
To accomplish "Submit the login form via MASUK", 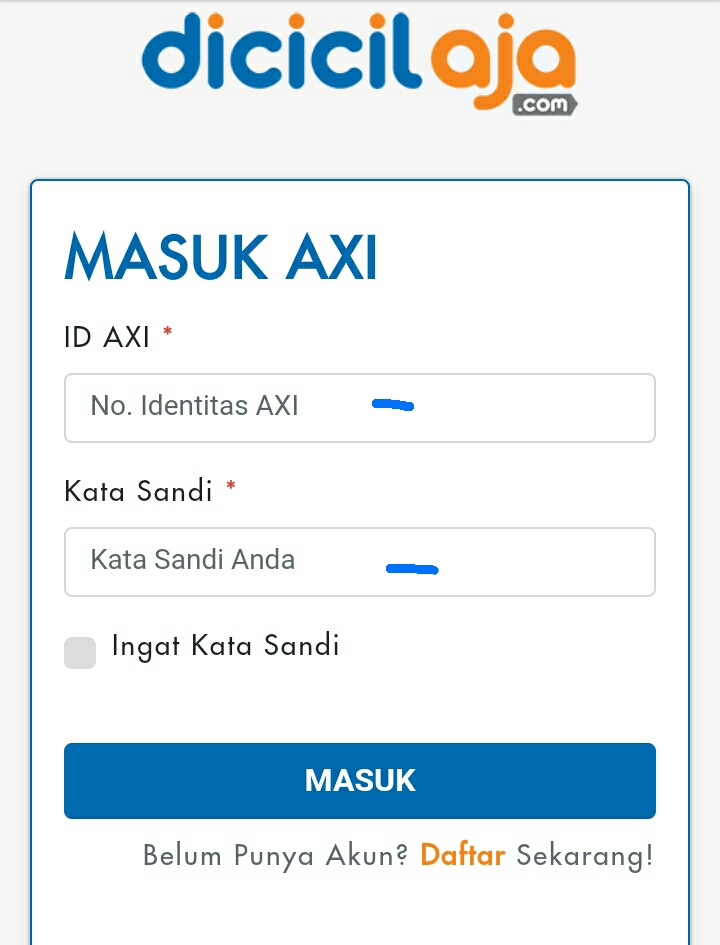I will point(360,781).
